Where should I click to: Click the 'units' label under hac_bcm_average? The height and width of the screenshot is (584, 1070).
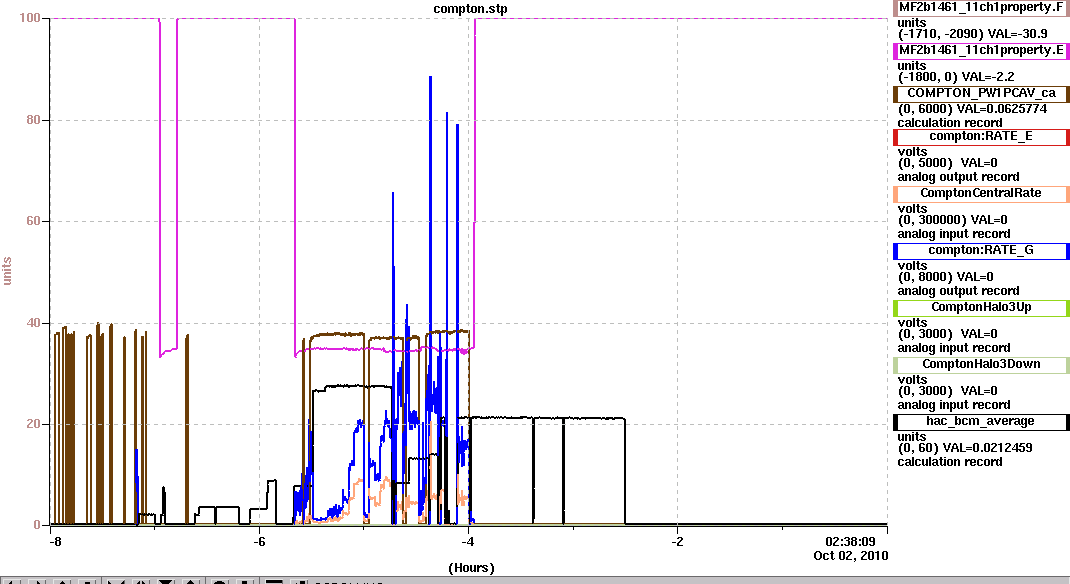912,437
